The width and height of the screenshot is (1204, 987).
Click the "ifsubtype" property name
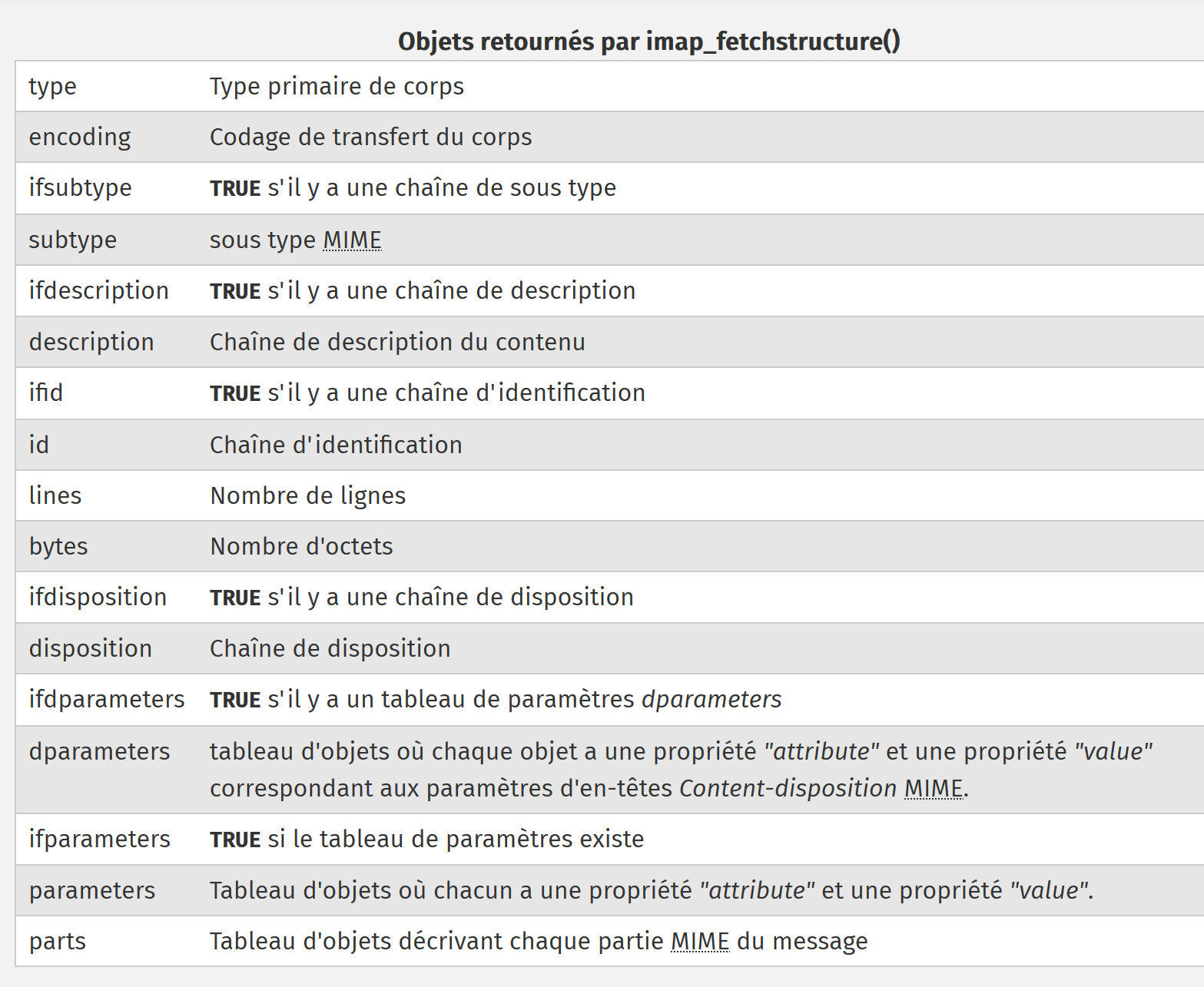coord(80,188)
